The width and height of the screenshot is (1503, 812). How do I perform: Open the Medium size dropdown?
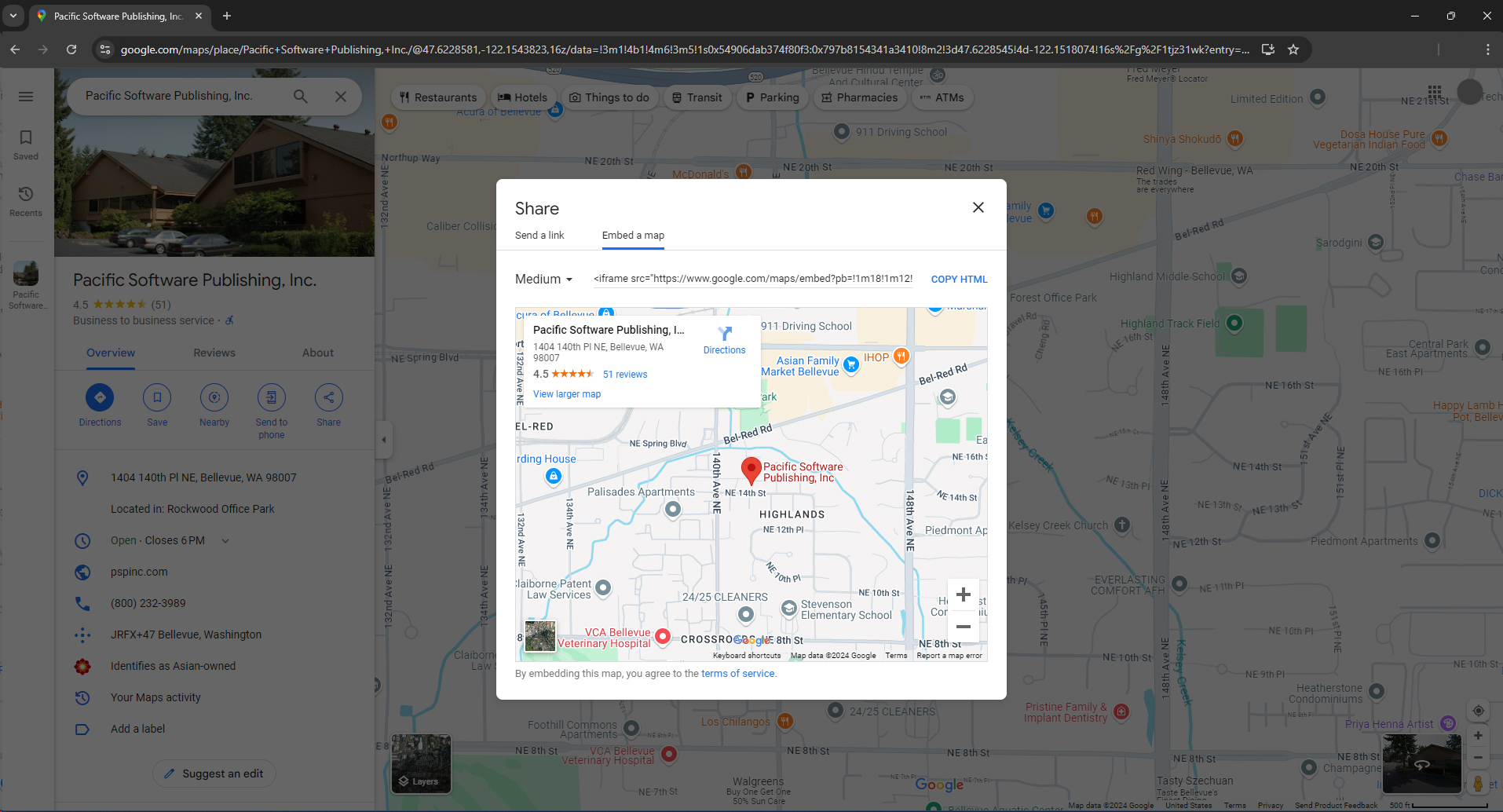(543, 279)
